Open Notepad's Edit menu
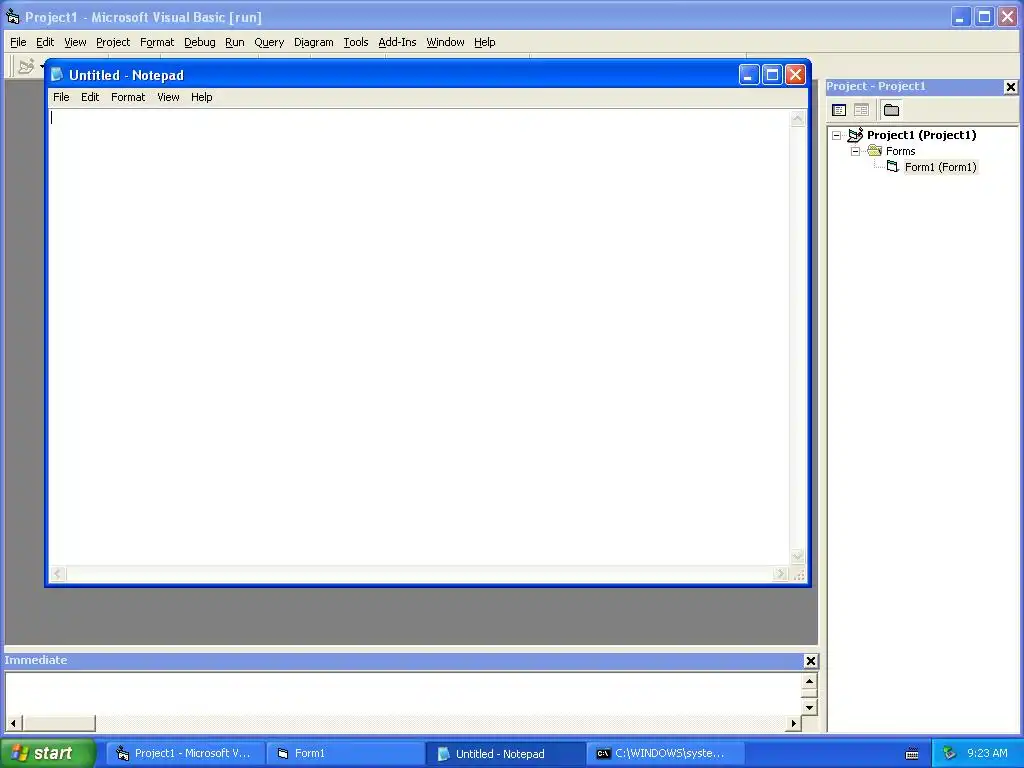Image resolution: width=1024 pixels, height=768 pixels. [90, 97]
